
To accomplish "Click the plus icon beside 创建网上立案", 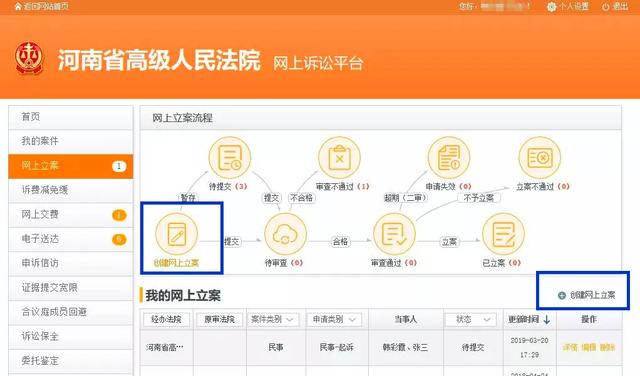I will click(562, 295).
